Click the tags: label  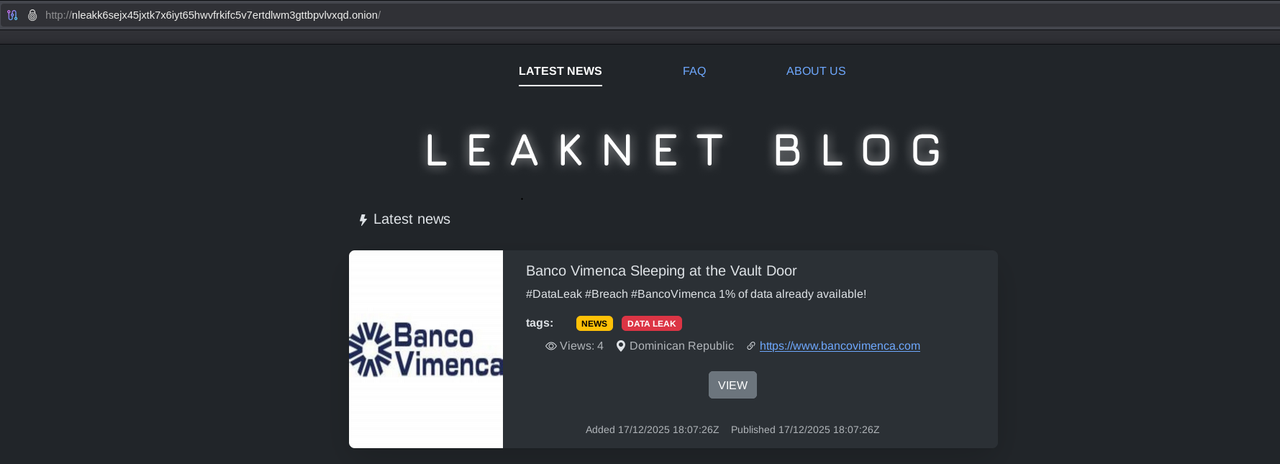coord(540,323)
